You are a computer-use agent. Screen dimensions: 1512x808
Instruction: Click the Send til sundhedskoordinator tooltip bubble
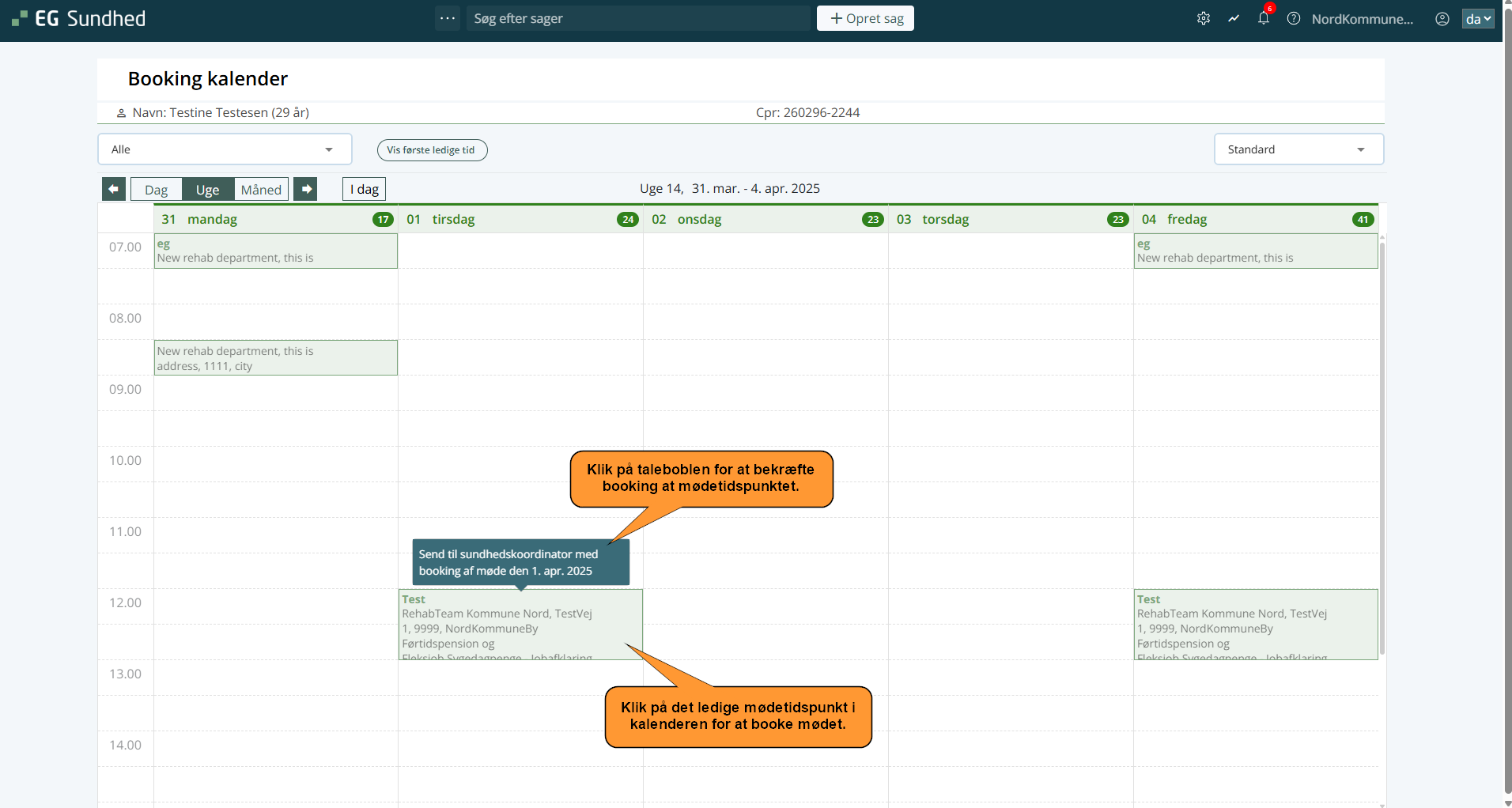coord(520,562)
